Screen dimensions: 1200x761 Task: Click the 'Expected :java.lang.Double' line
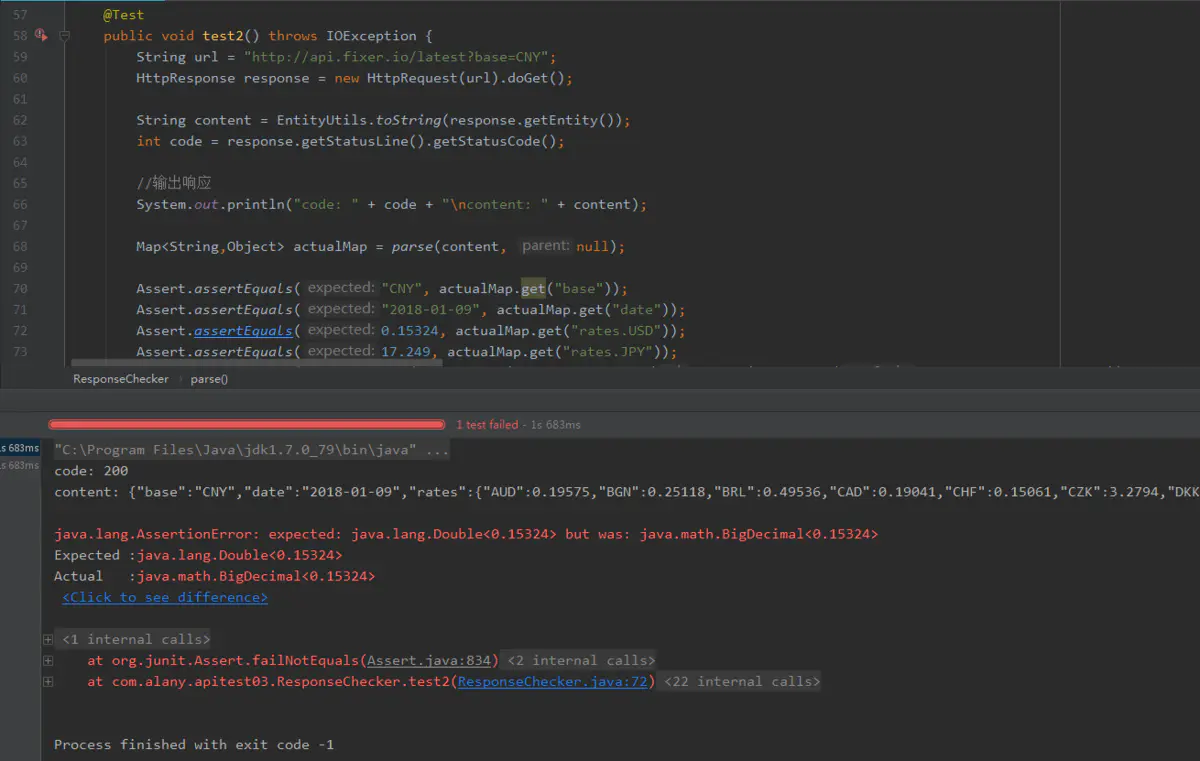198,555
